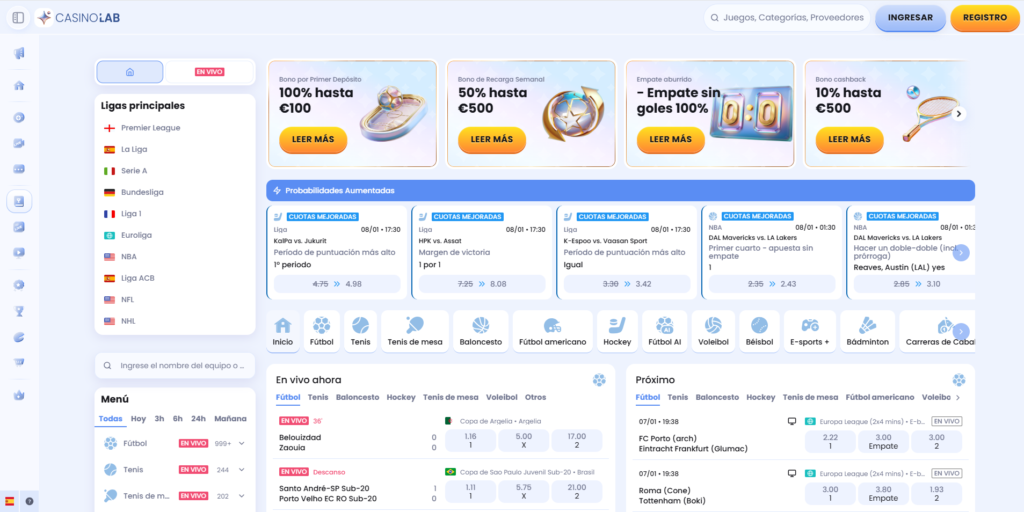Click the REGISTRO button

point(984,18)
